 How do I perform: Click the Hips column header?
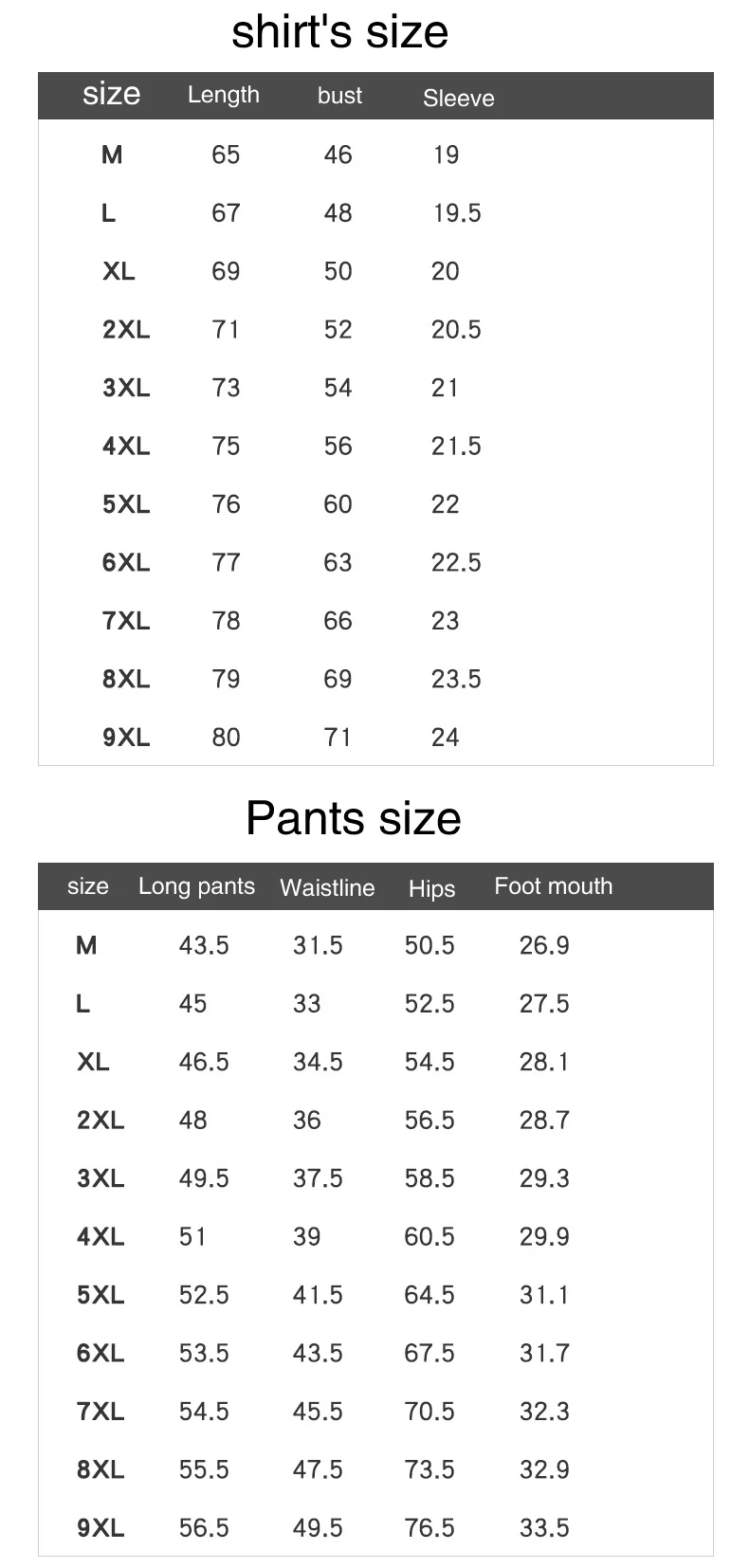pos(431,888)
